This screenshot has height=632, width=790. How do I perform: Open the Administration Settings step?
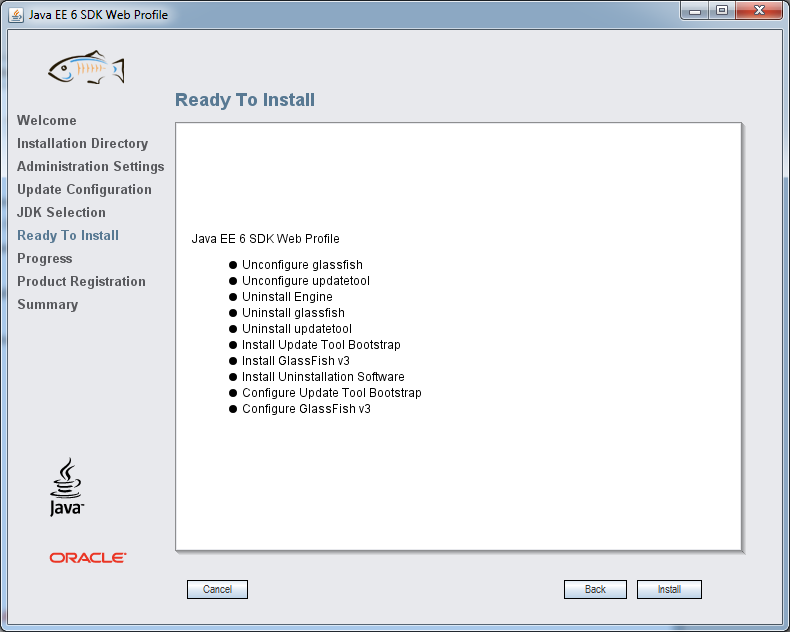tap(91, 167)
